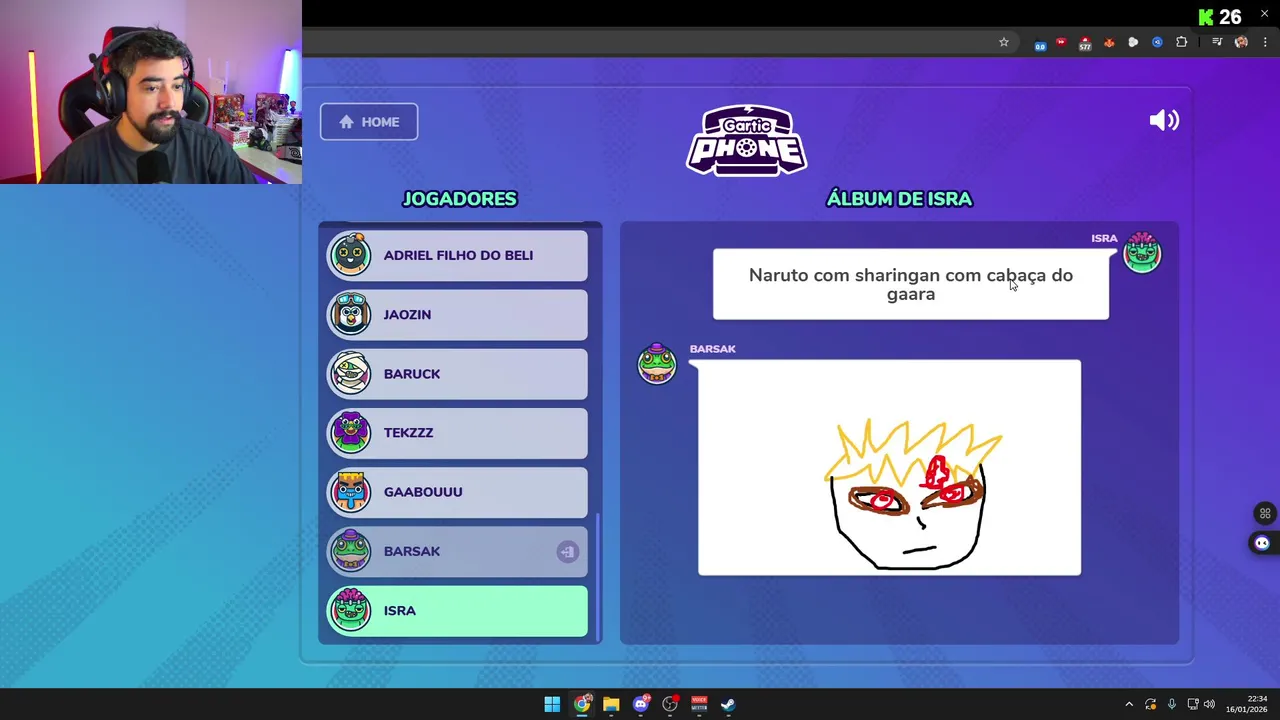Open OBS Studio from the taskbar
The image size is (1280, 720).
670,705
